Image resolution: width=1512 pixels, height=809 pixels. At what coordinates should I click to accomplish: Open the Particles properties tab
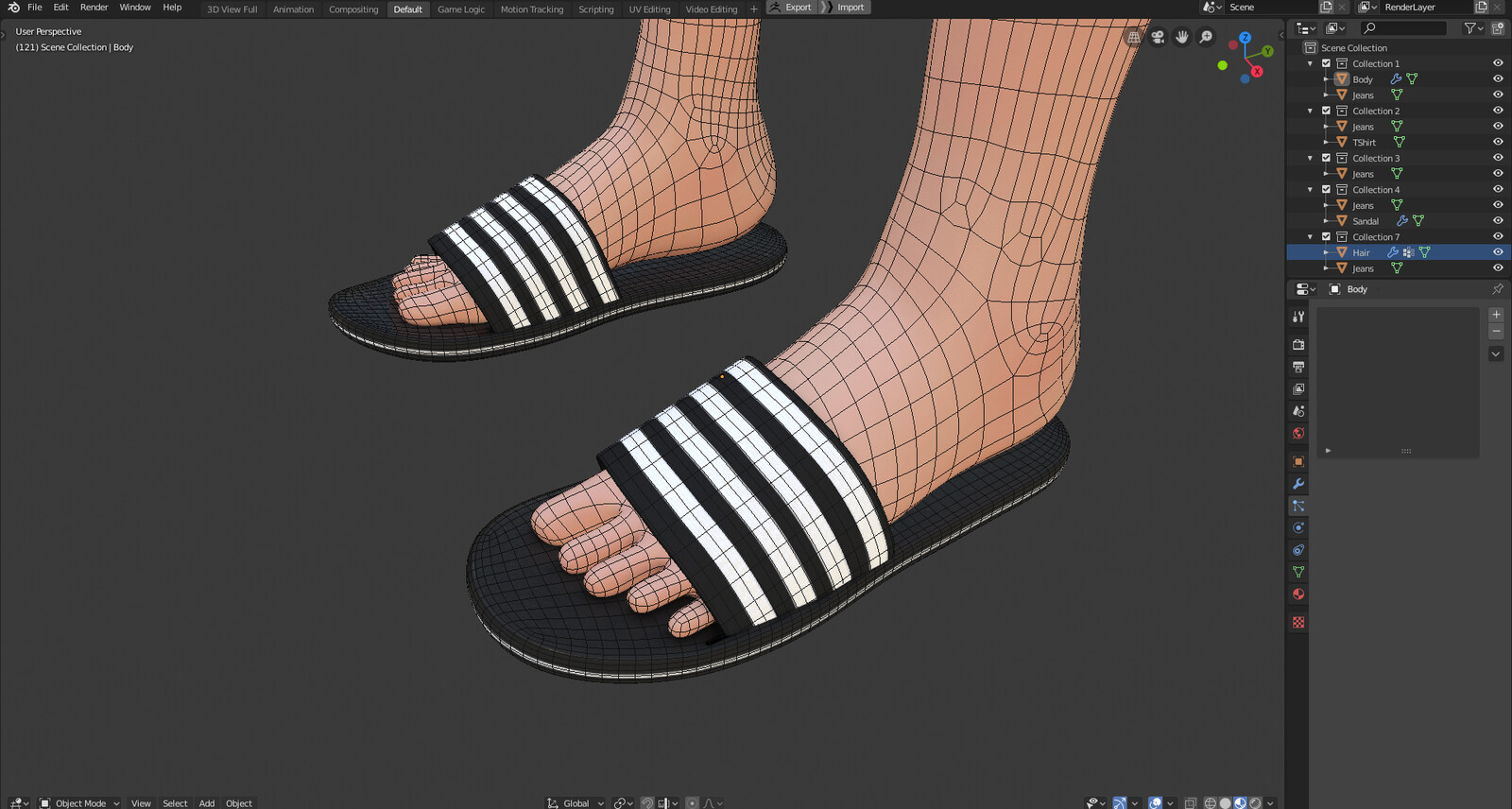click(1298, 506)
